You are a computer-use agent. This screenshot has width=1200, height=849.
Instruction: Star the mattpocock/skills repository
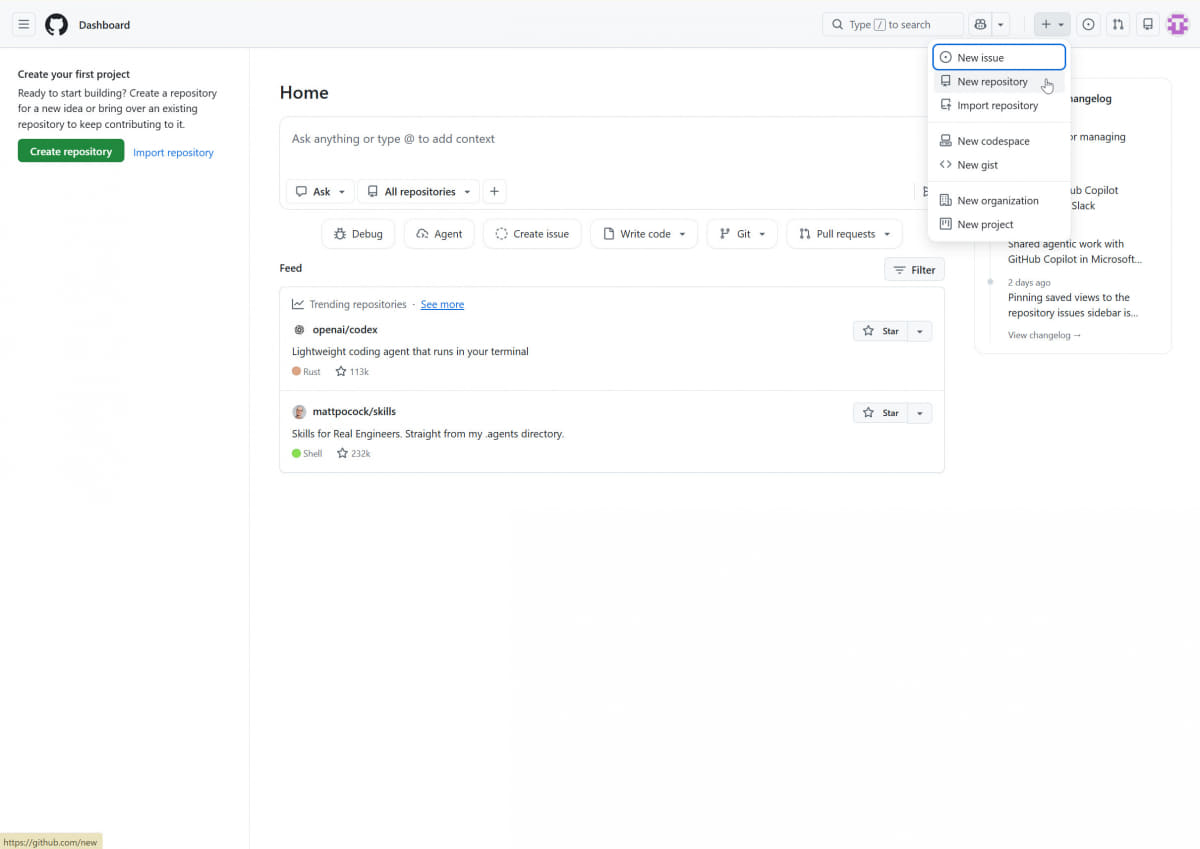[880, 413]
